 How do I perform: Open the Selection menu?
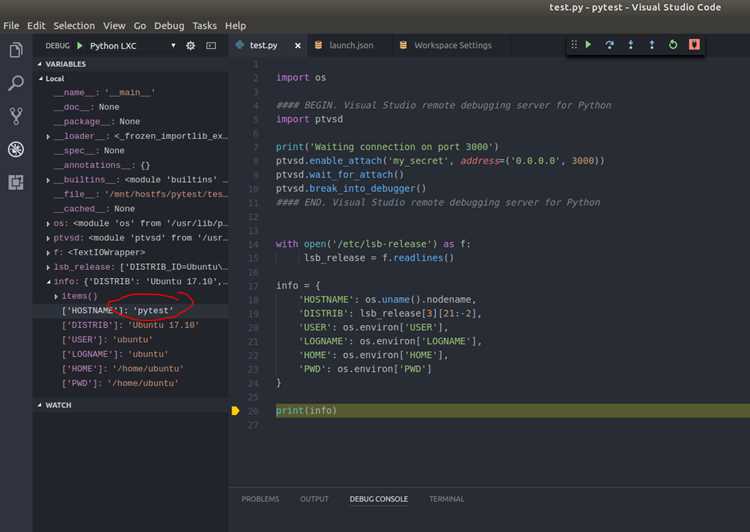click(x=74, y=25)
